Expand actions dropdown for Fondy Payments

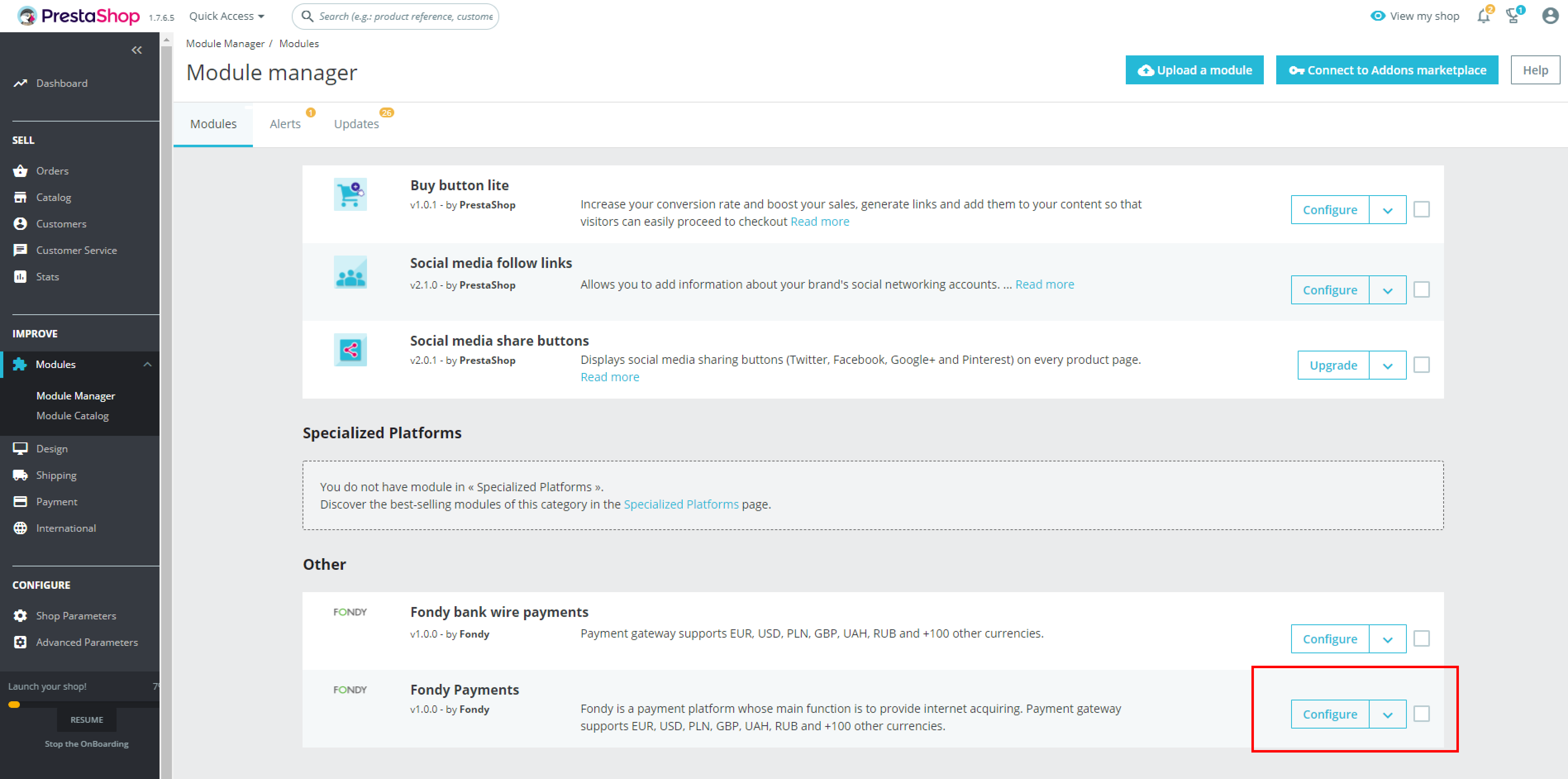(x=1387, y=714)
